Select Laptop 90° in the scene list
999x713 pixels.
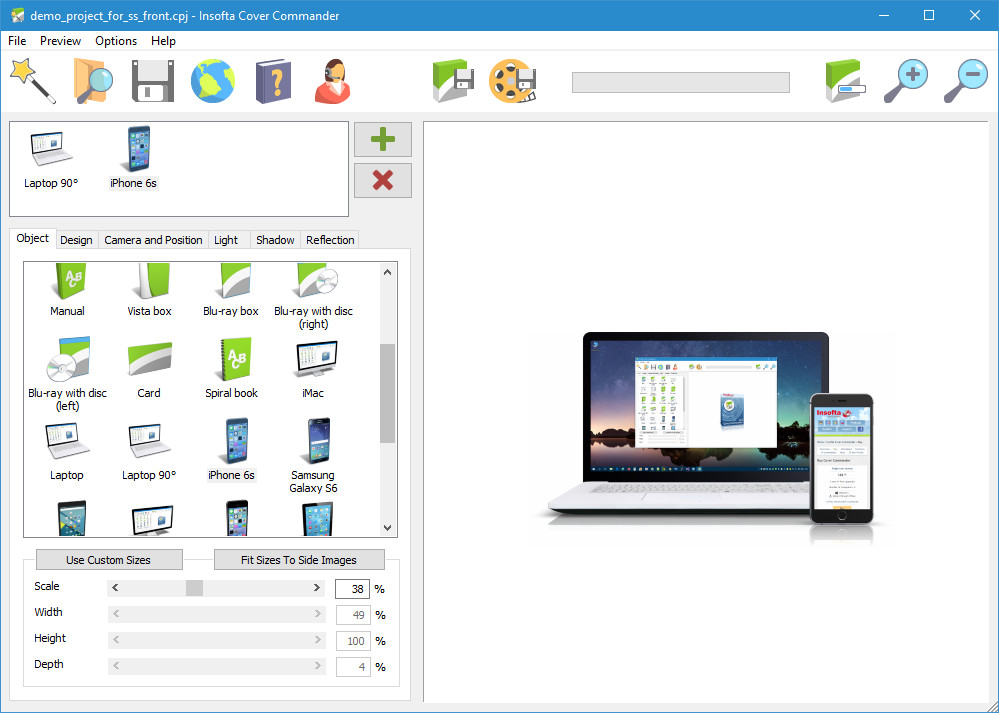point(51,159)
